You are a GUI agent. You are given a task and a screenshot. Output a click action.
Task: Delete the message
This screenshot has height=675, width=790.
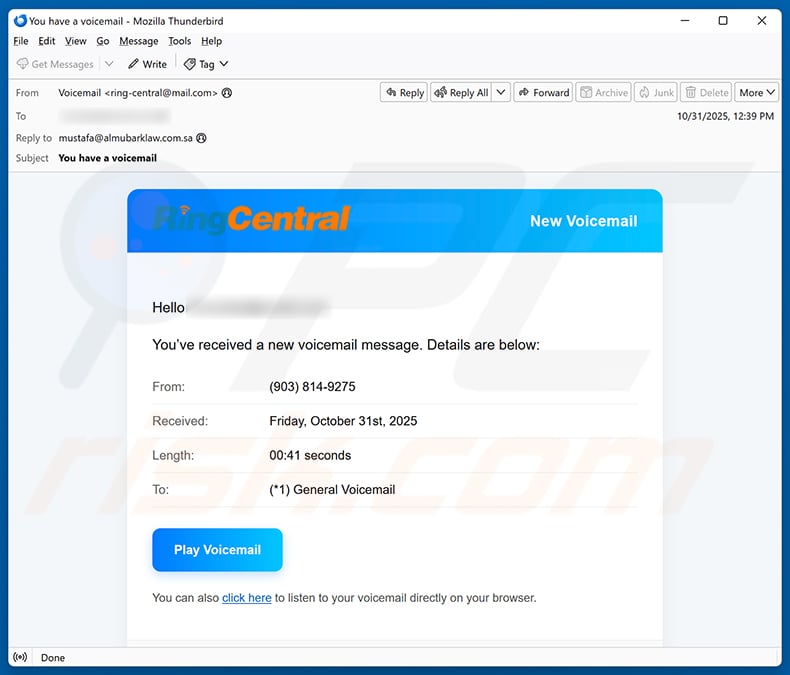pos(706,93)
